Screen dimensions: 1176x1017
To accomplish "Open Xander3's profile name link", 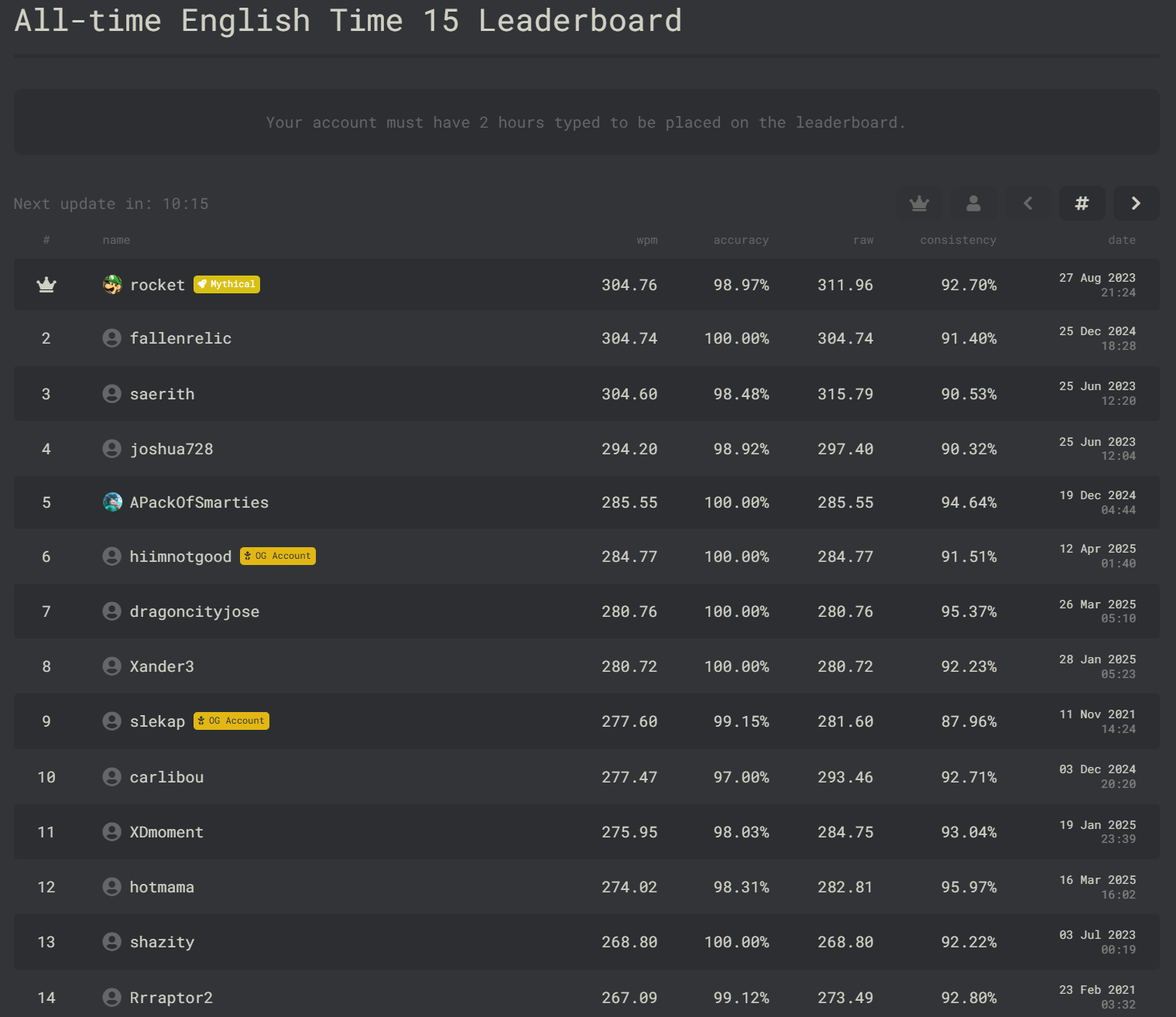I will click(162, 666).
